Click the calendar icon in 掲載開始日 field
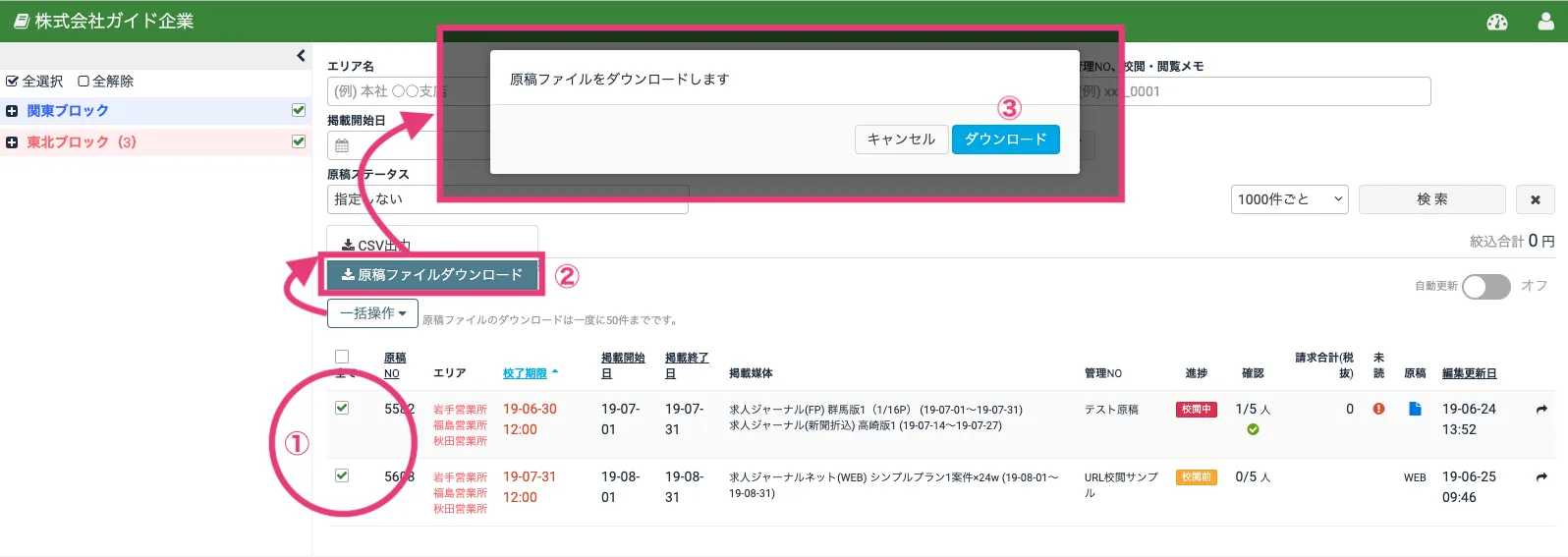This screenshot has width=1568, height=557. pos(342,145)
